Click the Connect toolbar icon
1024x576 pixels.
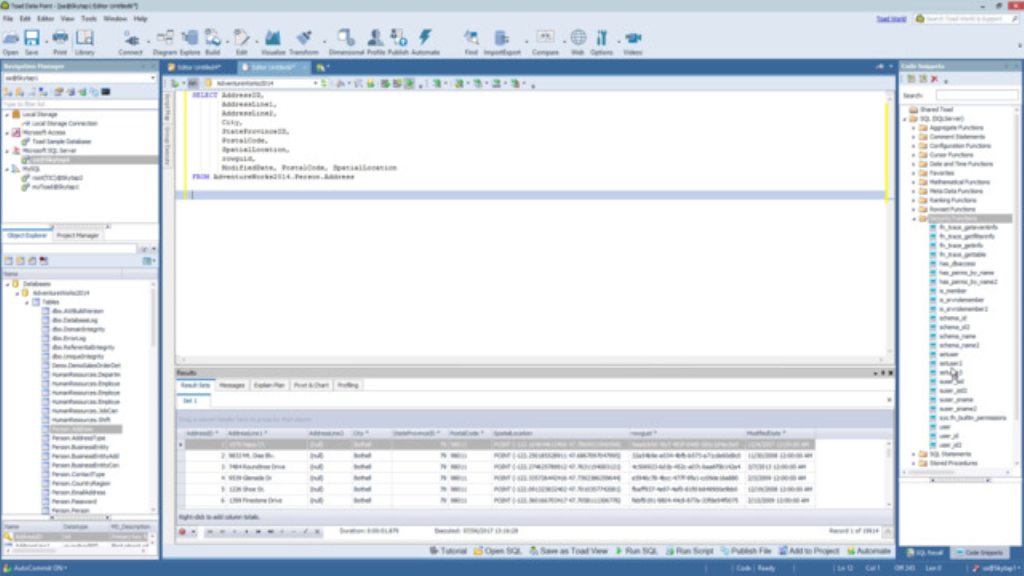pyautogui.click(x=131, y=39)
